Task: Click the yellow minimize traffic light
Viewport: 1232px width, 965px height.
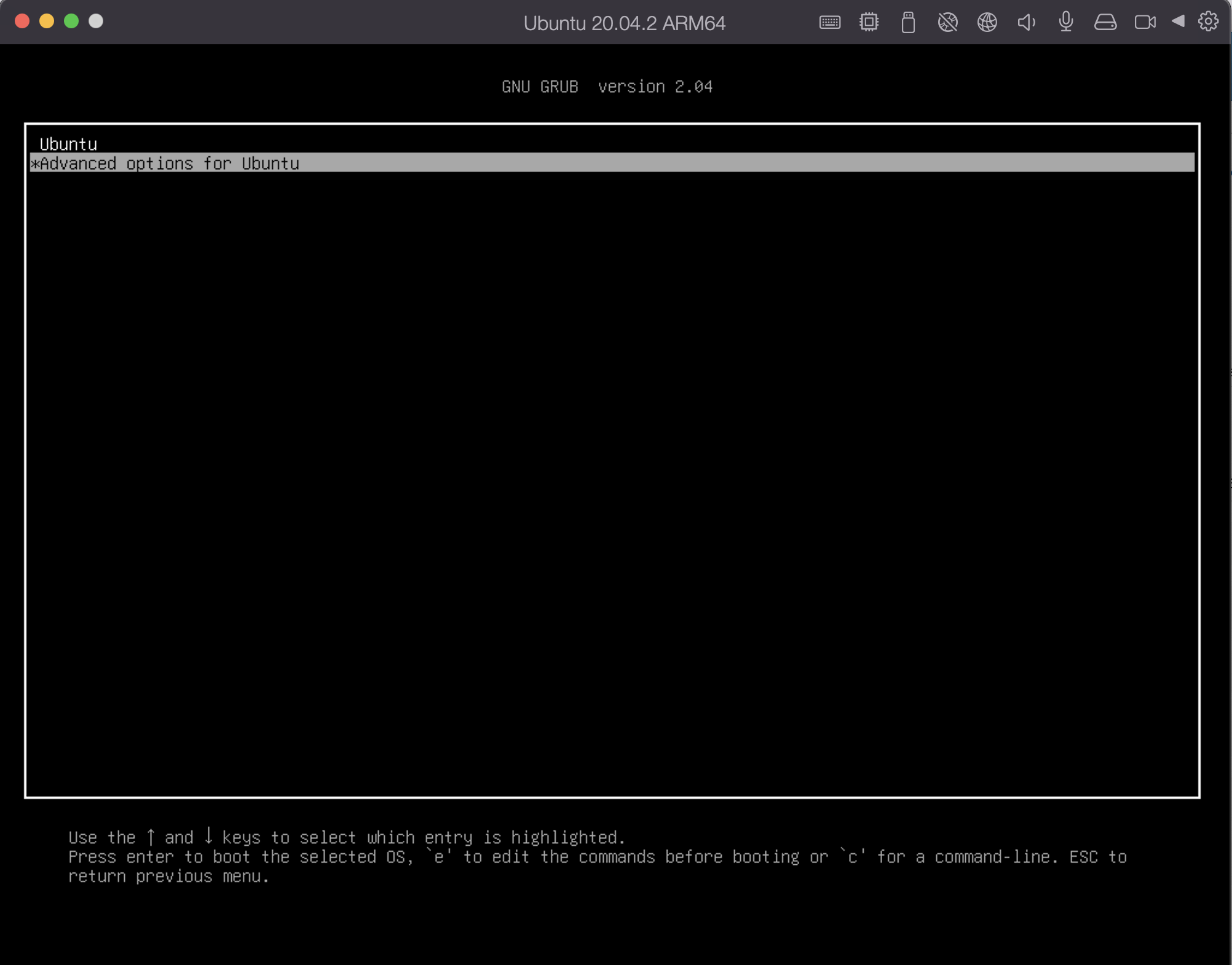Action: click(x=46, y=20)
